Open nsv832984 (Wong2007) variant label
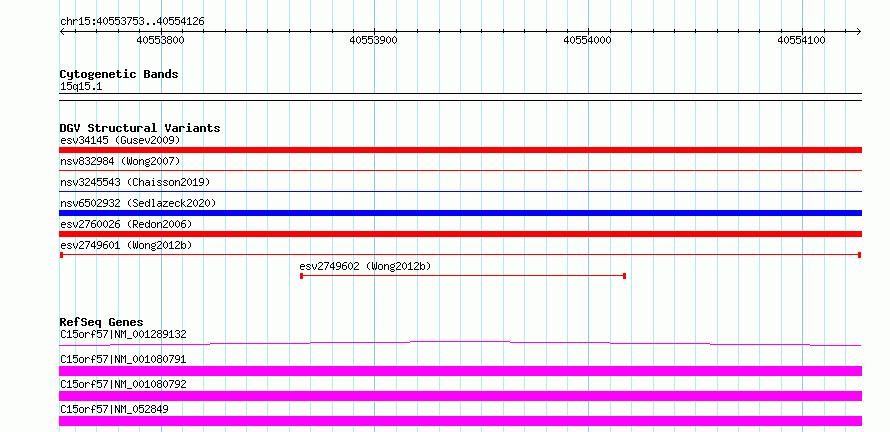Image resolution: width=890 pixels, height=432 pixels. point(120,161)
